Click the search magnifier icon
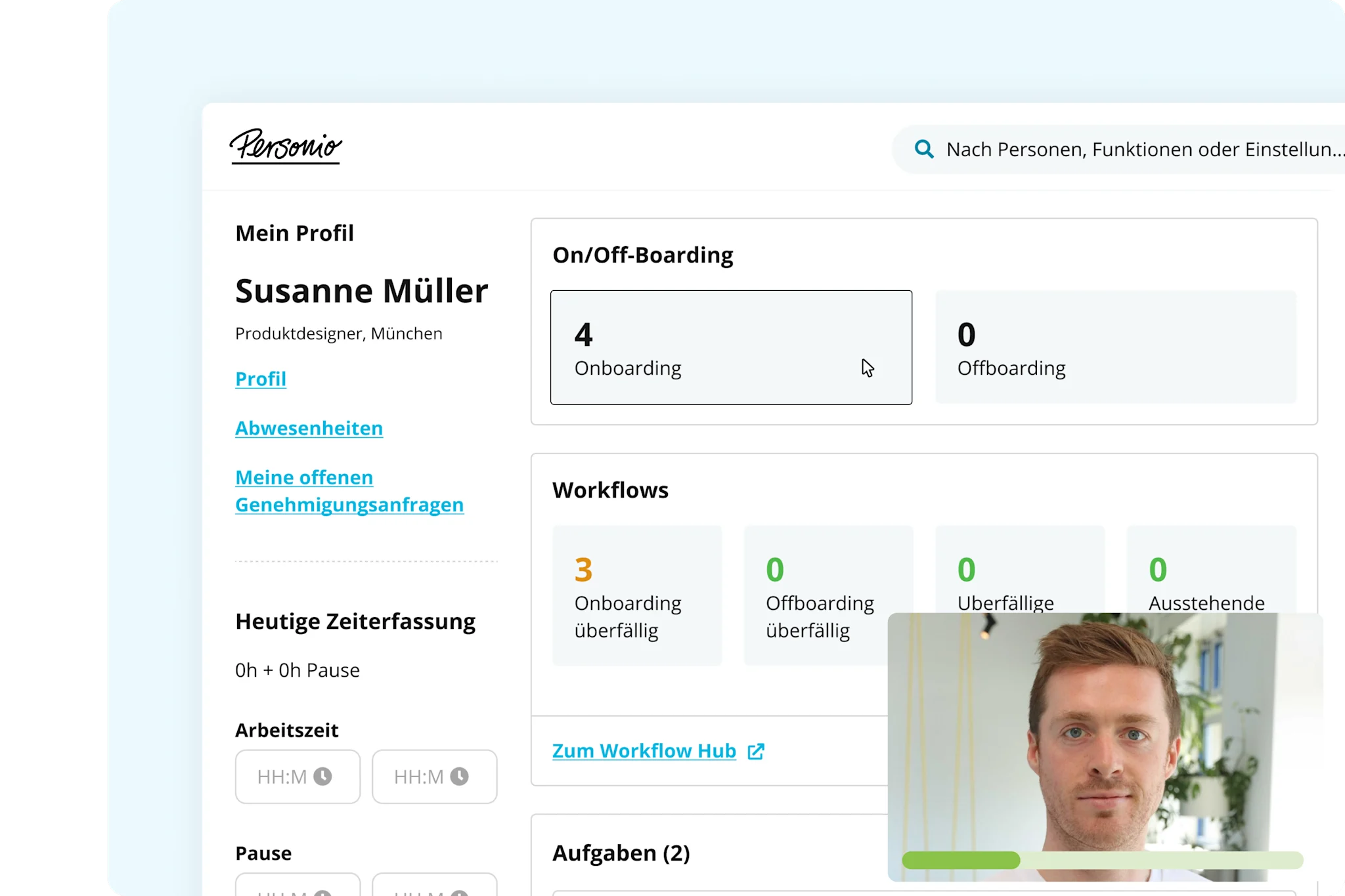 (x=923, y=150)
